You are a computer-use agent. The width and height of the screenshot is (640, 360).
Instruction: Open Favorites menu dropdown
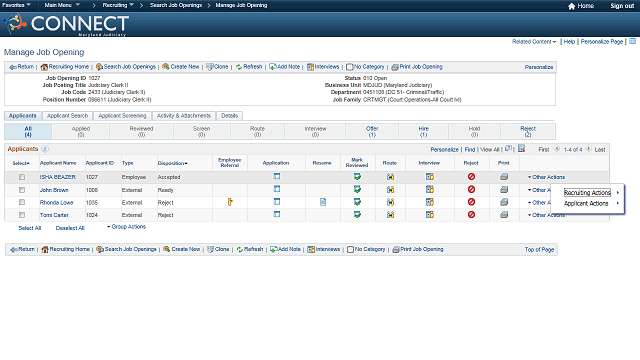coord(16,5)
